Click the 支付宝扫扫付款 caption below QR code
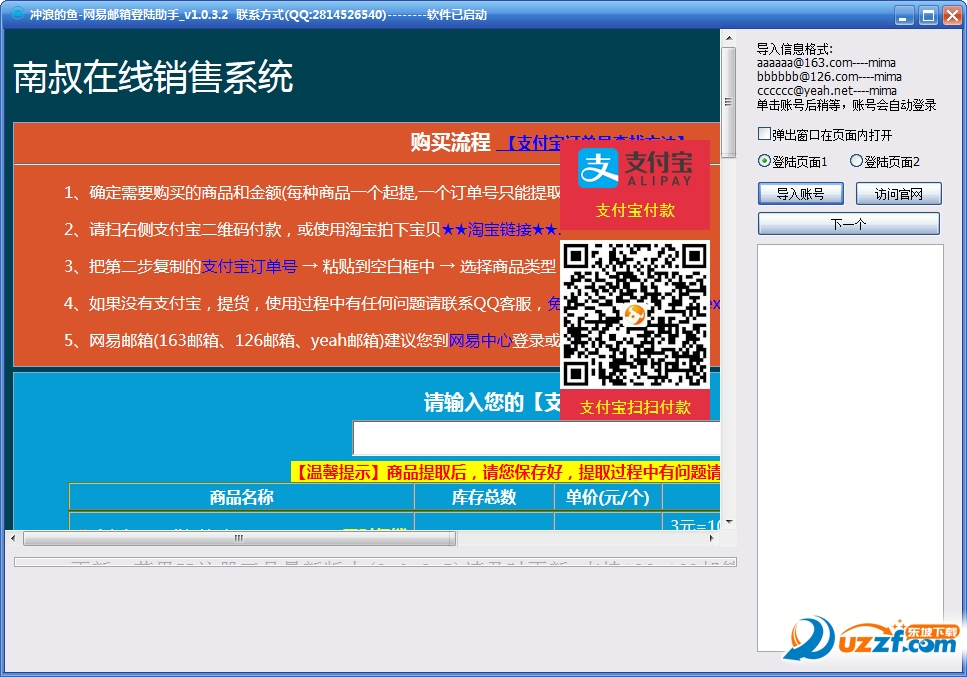 coord(635,407)
